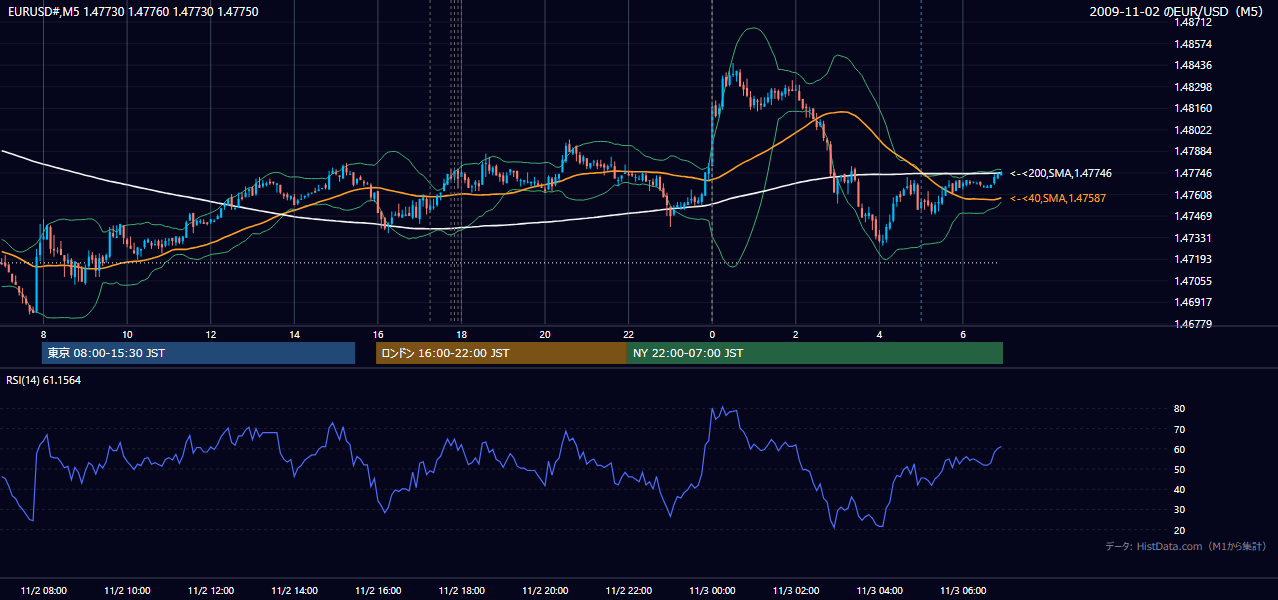Image resolution: width=1278 pixels, height=600 pixels.
Task: Click price axis value 1.47608
Action: click(1193, 195)
